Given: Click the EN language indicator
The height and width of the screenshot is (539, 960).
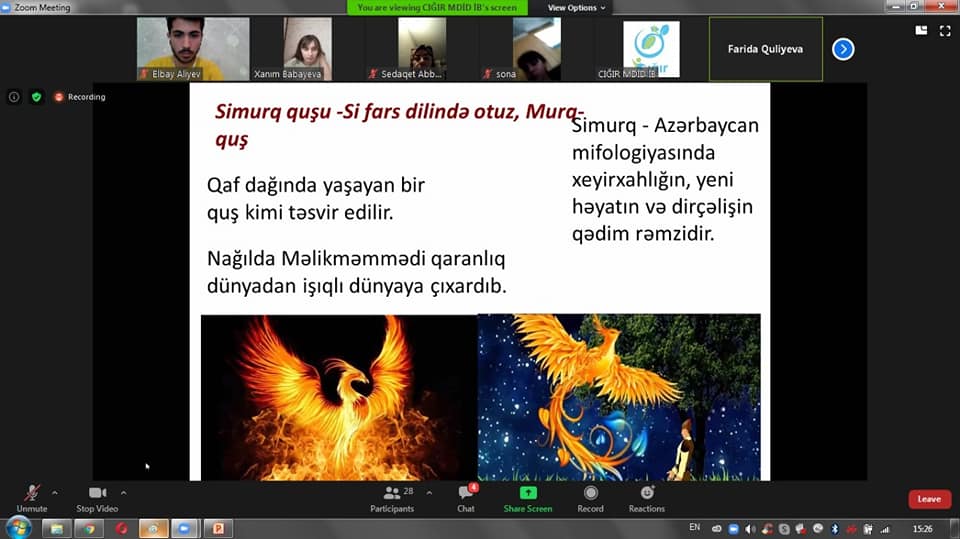Looking at the screenshot, I should (x=694, y=527).
